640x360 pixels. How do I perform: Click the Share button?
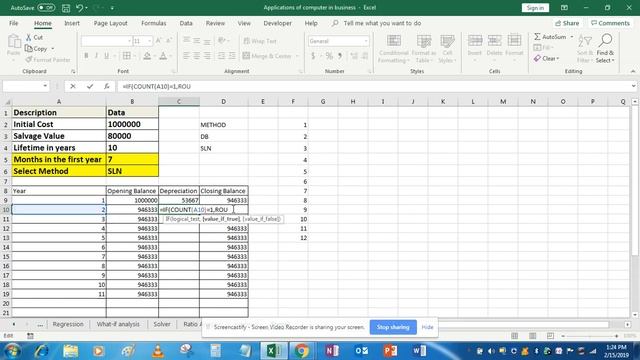(567, 23)
